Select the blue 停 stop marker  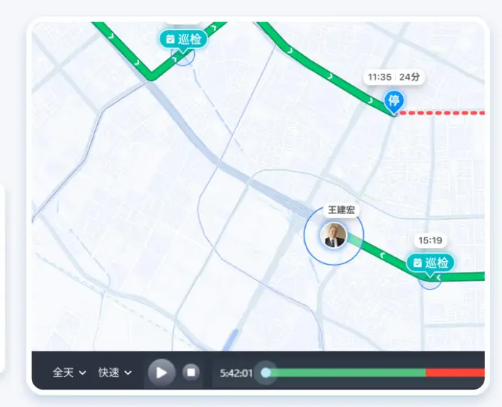pyautogui.click(x=394, y=102)
